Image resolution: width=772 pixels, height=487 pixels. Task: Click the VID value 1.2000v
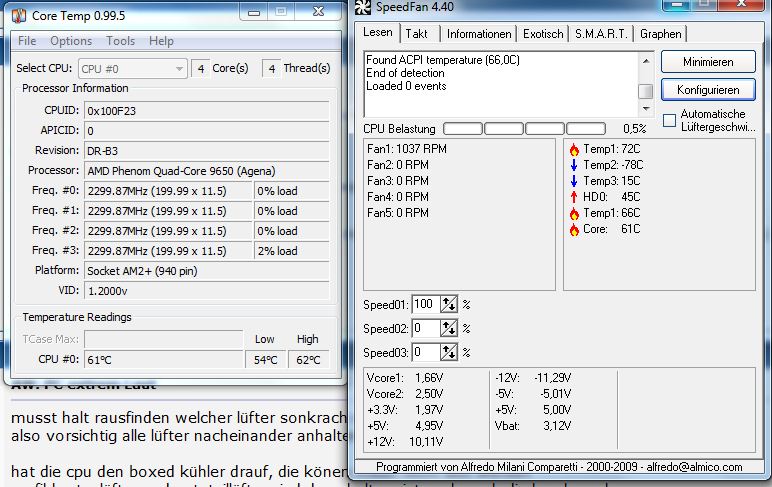tap(206, 291)
